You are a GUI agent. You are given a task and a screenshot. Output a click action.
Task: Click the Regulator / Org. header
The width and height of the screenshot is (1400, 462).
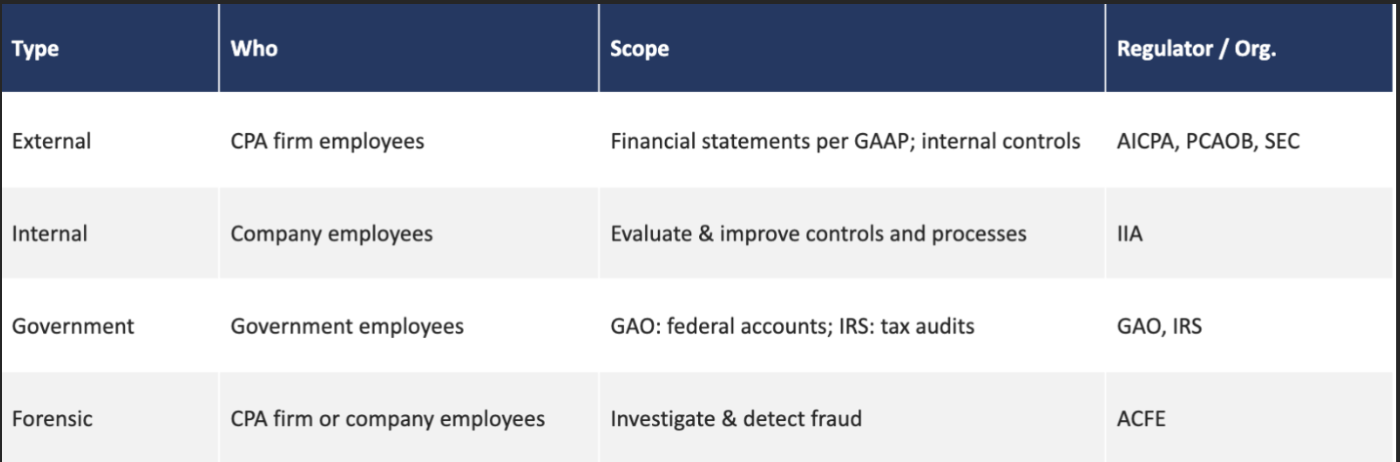(x=1196, y=49)
